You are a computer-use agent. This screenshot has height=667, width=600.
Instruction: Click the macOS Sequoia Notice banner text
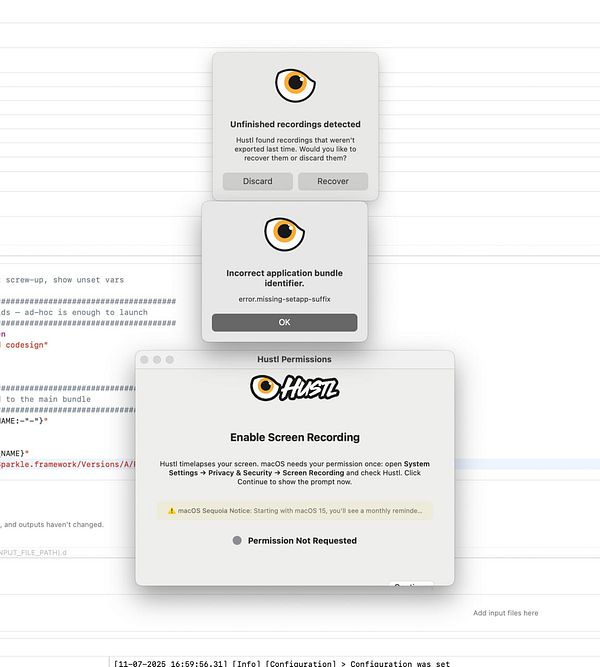click(295, 510)
